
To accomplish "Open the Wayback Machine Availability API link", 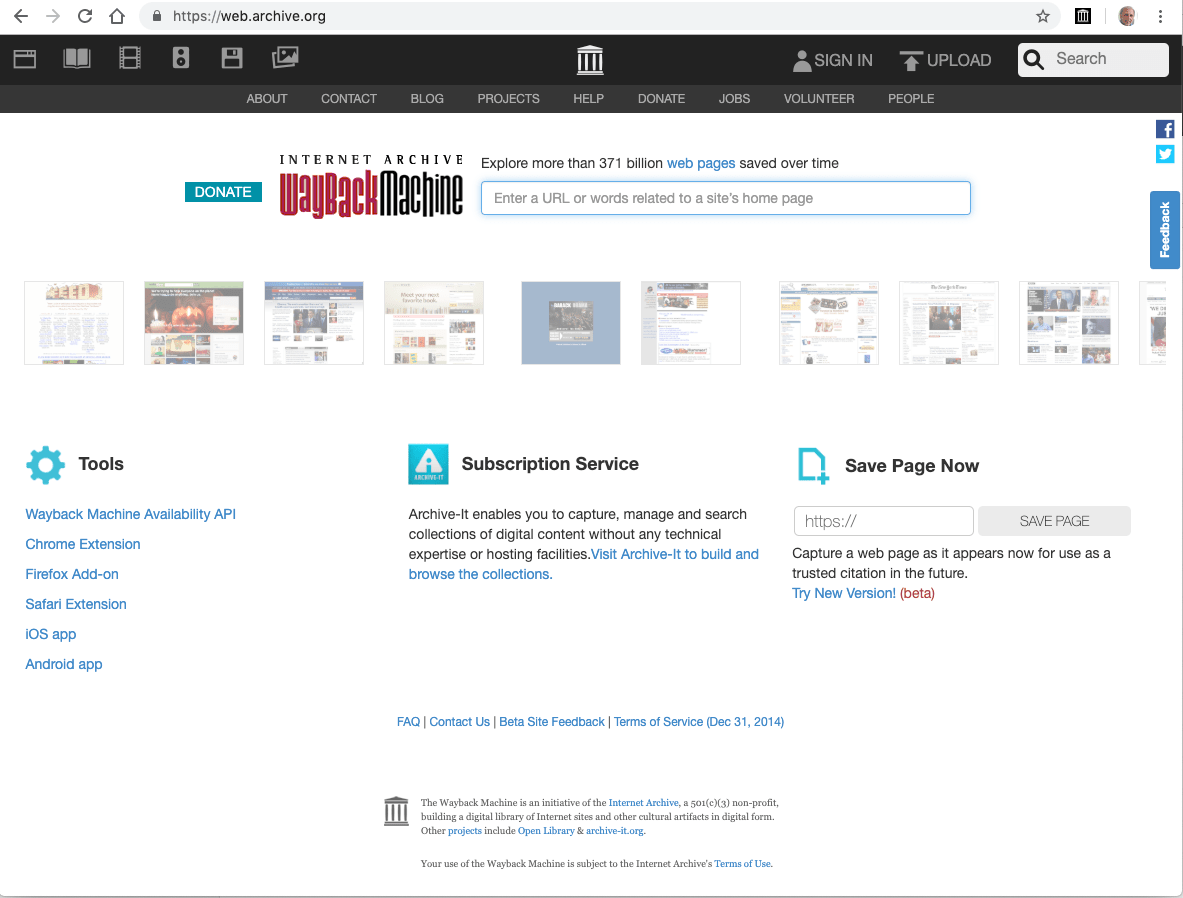I will (130, 513).
